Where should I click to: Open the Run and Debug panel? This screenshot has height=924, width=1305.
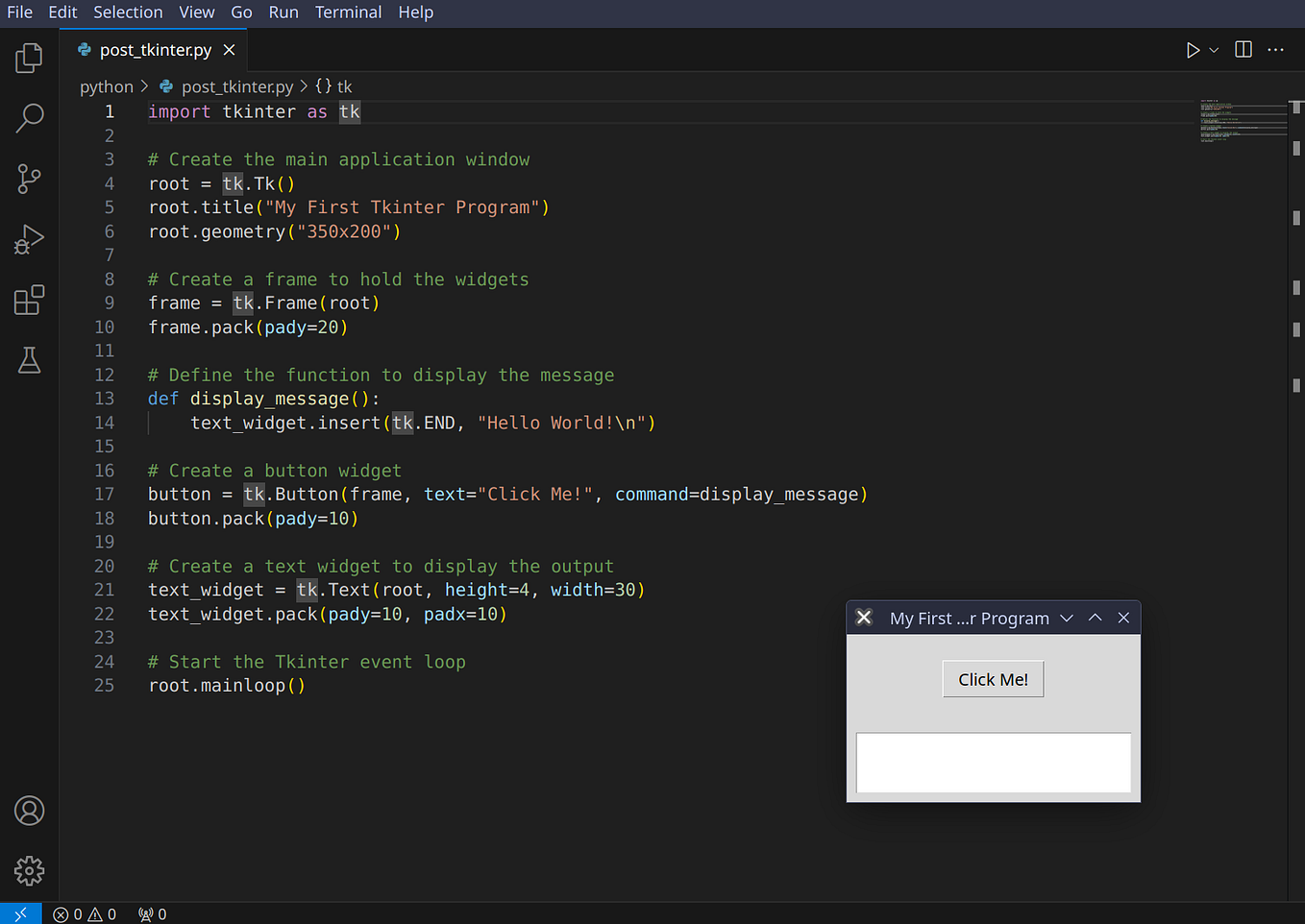click(29, 239)
